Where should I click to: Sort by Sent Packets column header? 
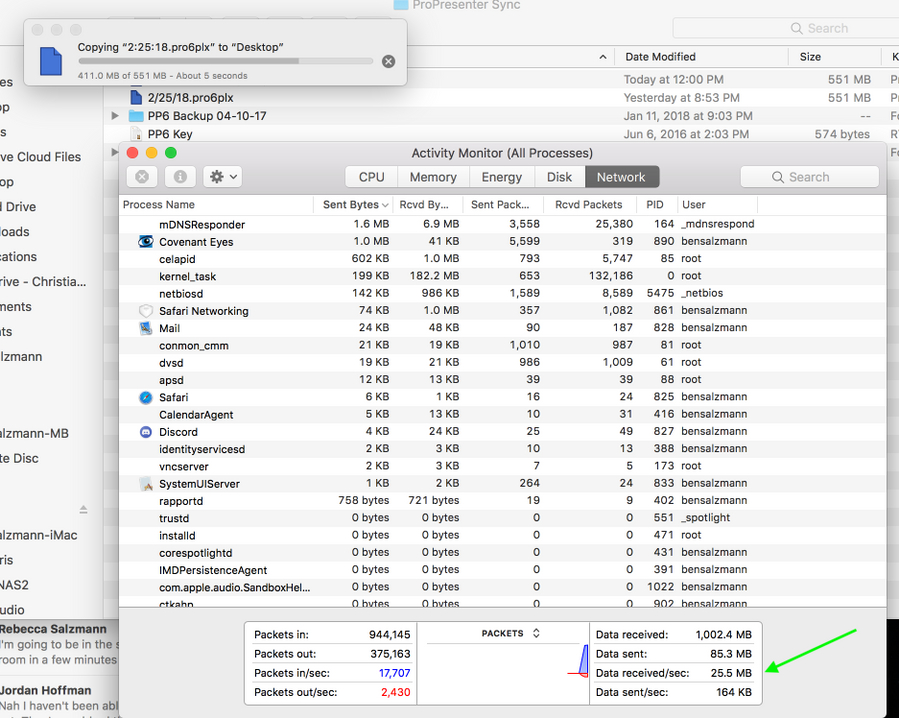click(x=503, y=205)
